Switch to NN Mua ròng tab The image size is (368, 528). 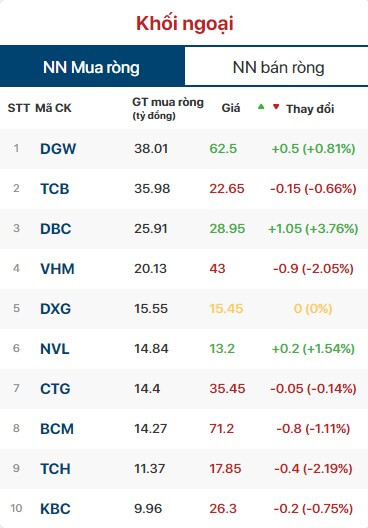[x=92, y=67]
